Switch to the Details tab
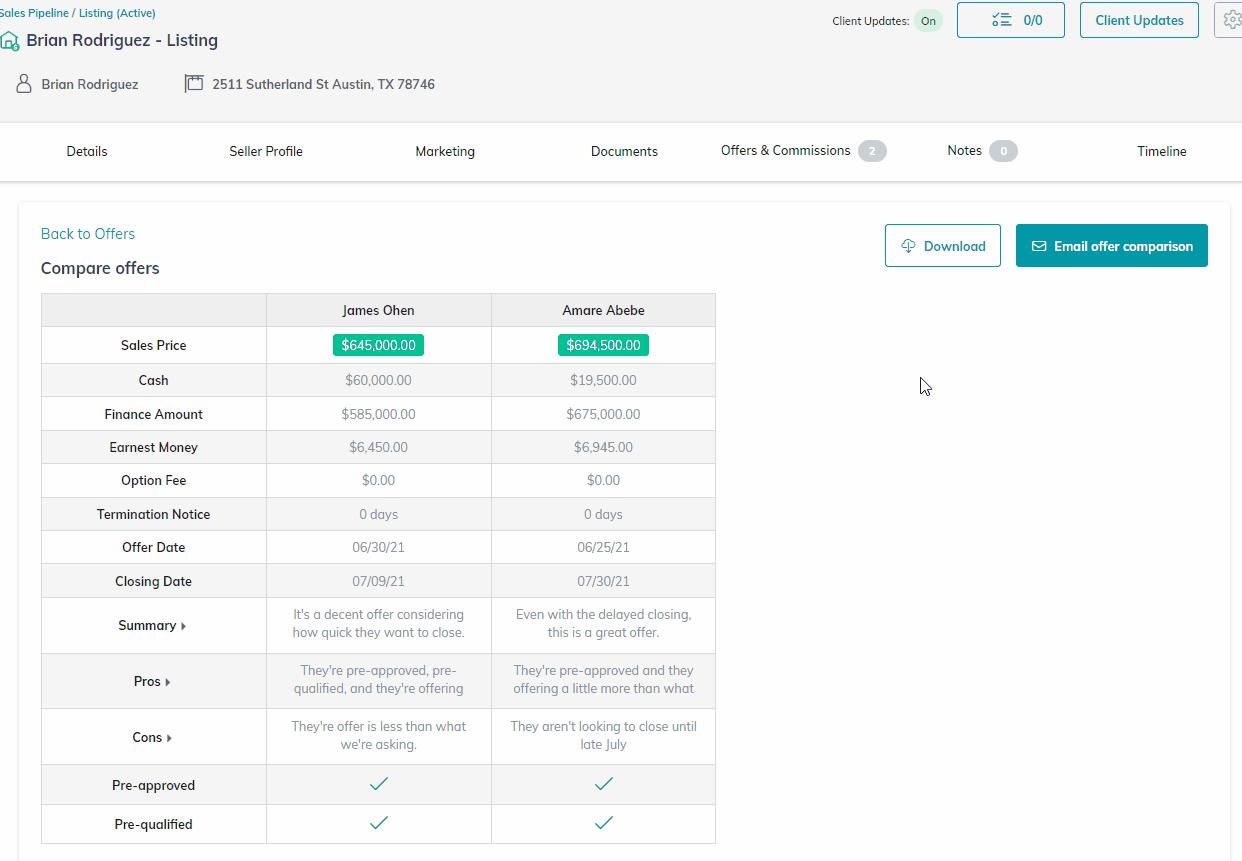 (87, 152)
